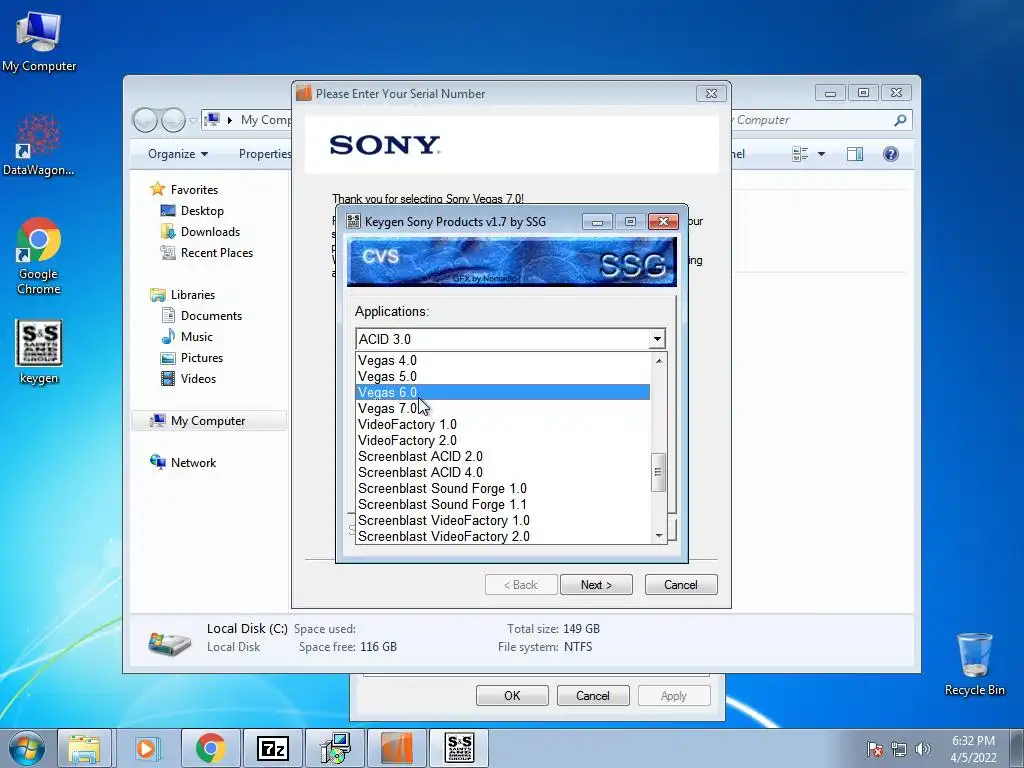Open Libraries in navigation pane
1024x768 pixels.
point(192,295)
